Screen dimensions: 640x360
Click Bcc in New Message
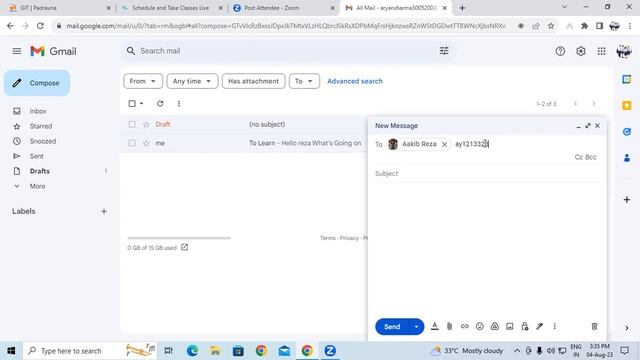(x=591, y=157)
